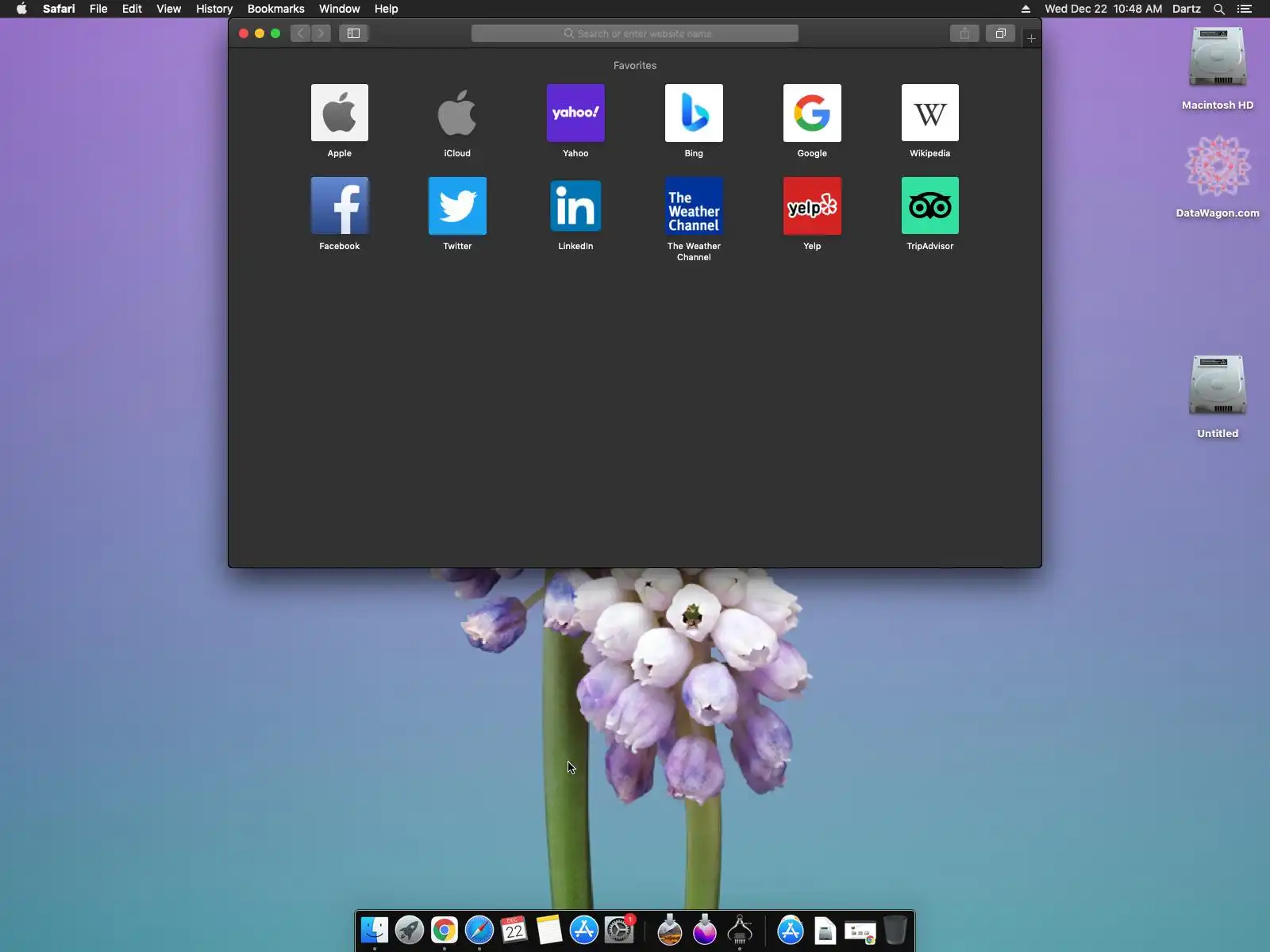Screen dimensions: 1270x952
Task: Open the Facebook favorite
Action: point(340,205)
